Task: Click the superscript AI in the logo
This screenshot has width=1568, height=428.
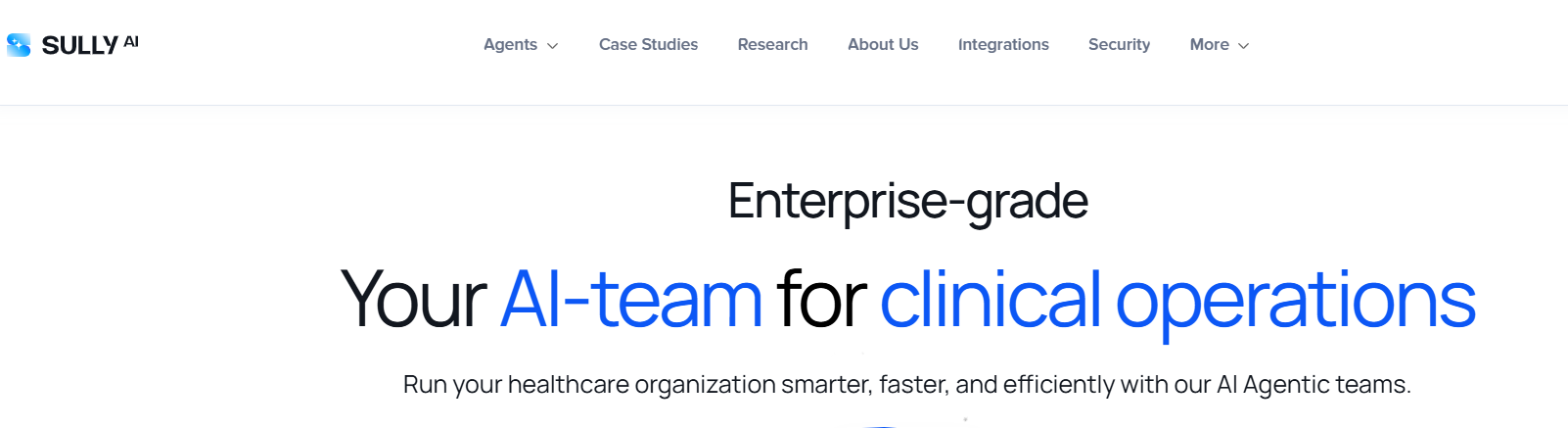Action: [x=131, y=41]
